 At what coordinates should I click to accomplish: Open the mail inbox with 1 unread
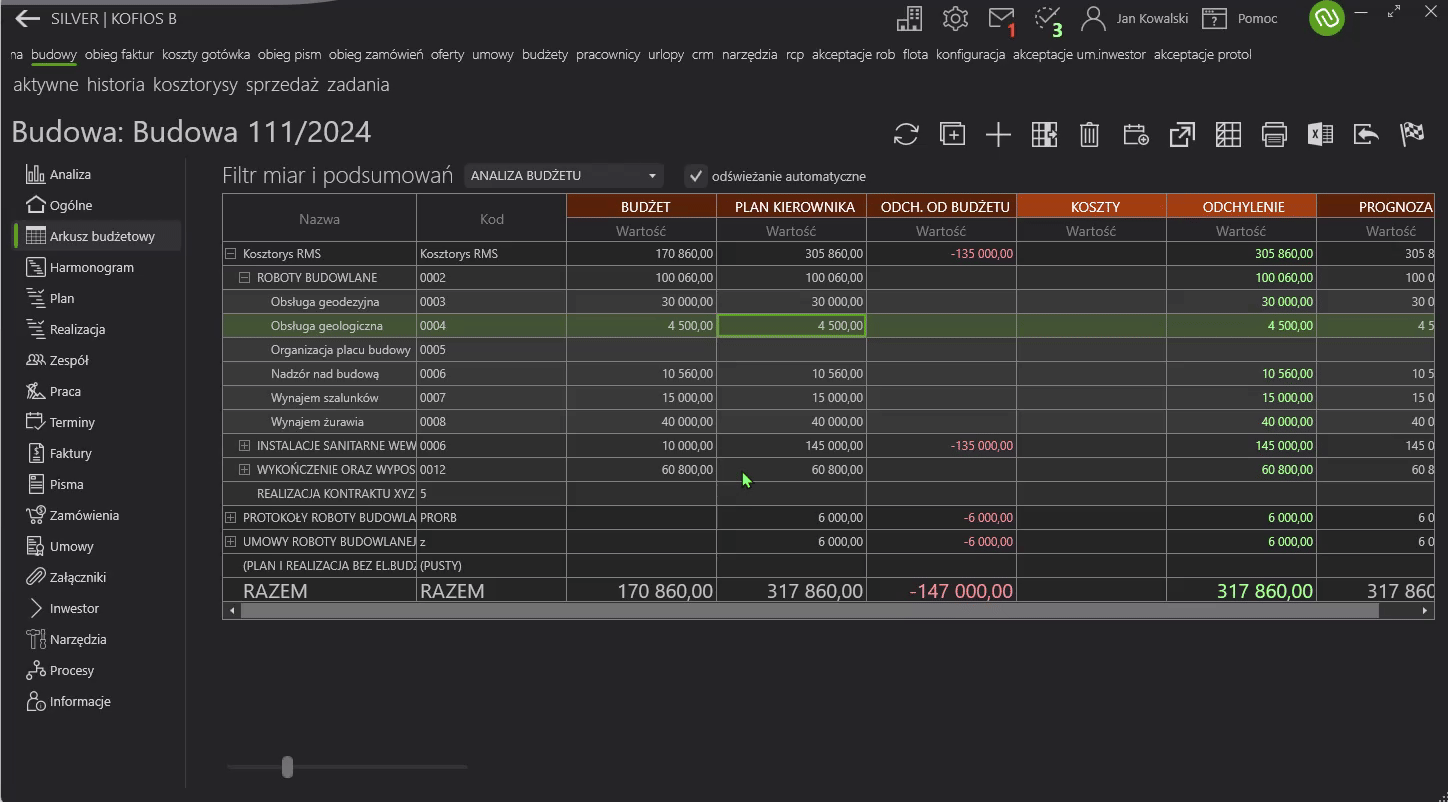1002,19
